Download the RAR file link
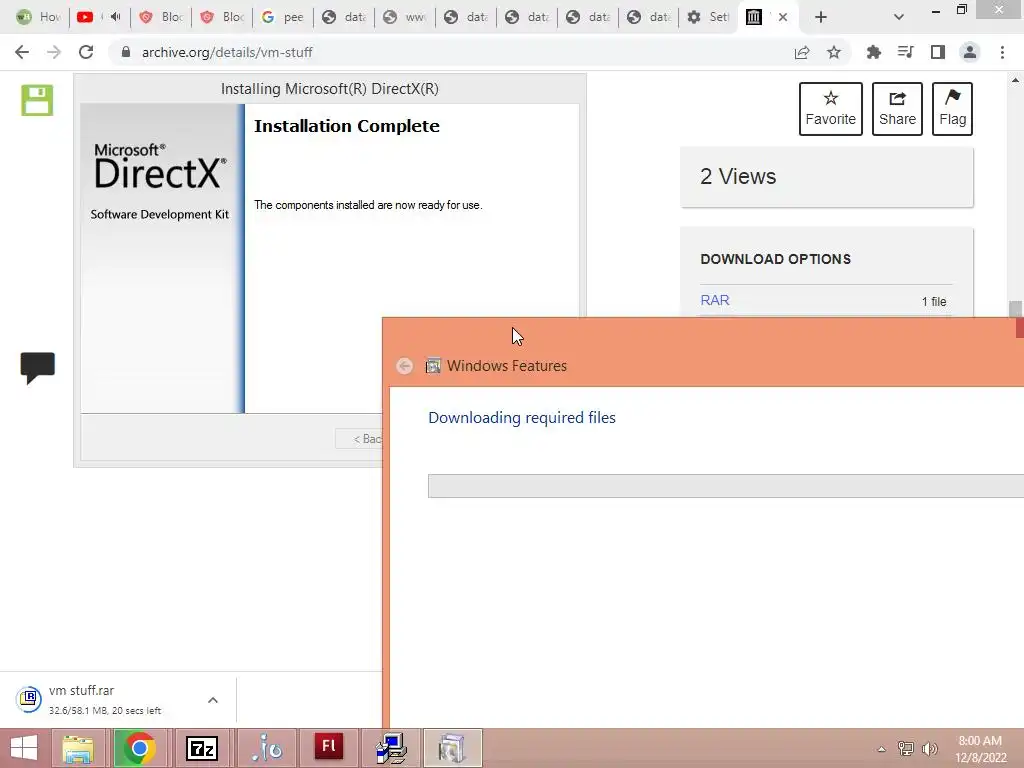 [714, 300]
